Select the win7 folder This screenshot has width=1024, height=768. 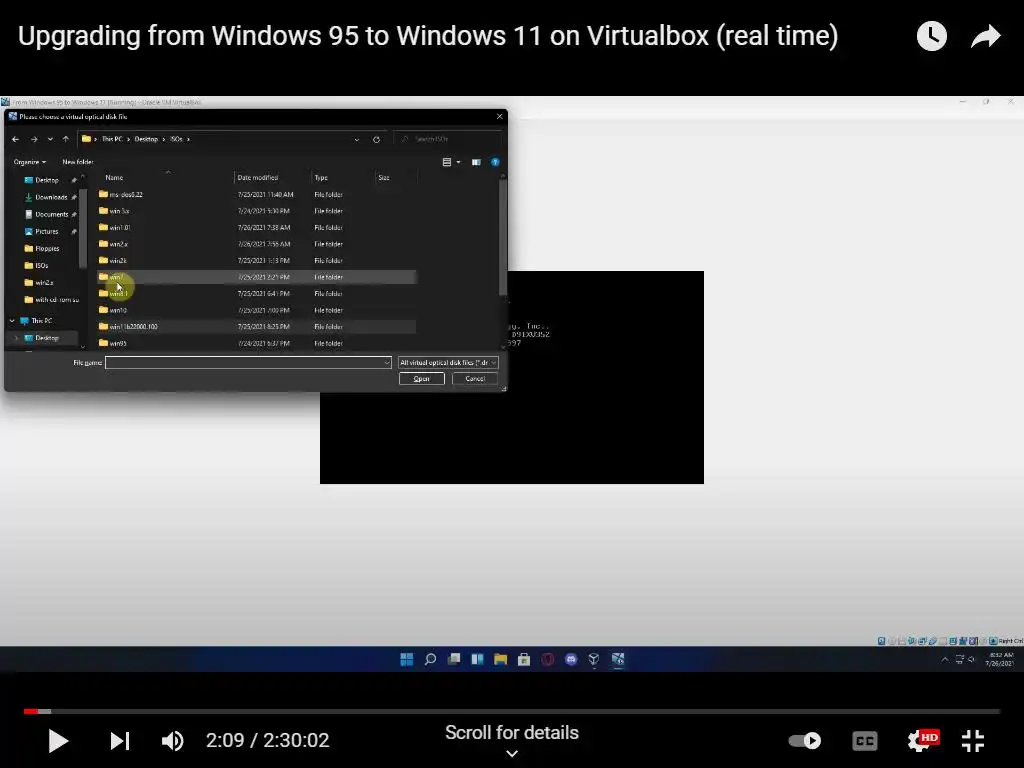116,277
